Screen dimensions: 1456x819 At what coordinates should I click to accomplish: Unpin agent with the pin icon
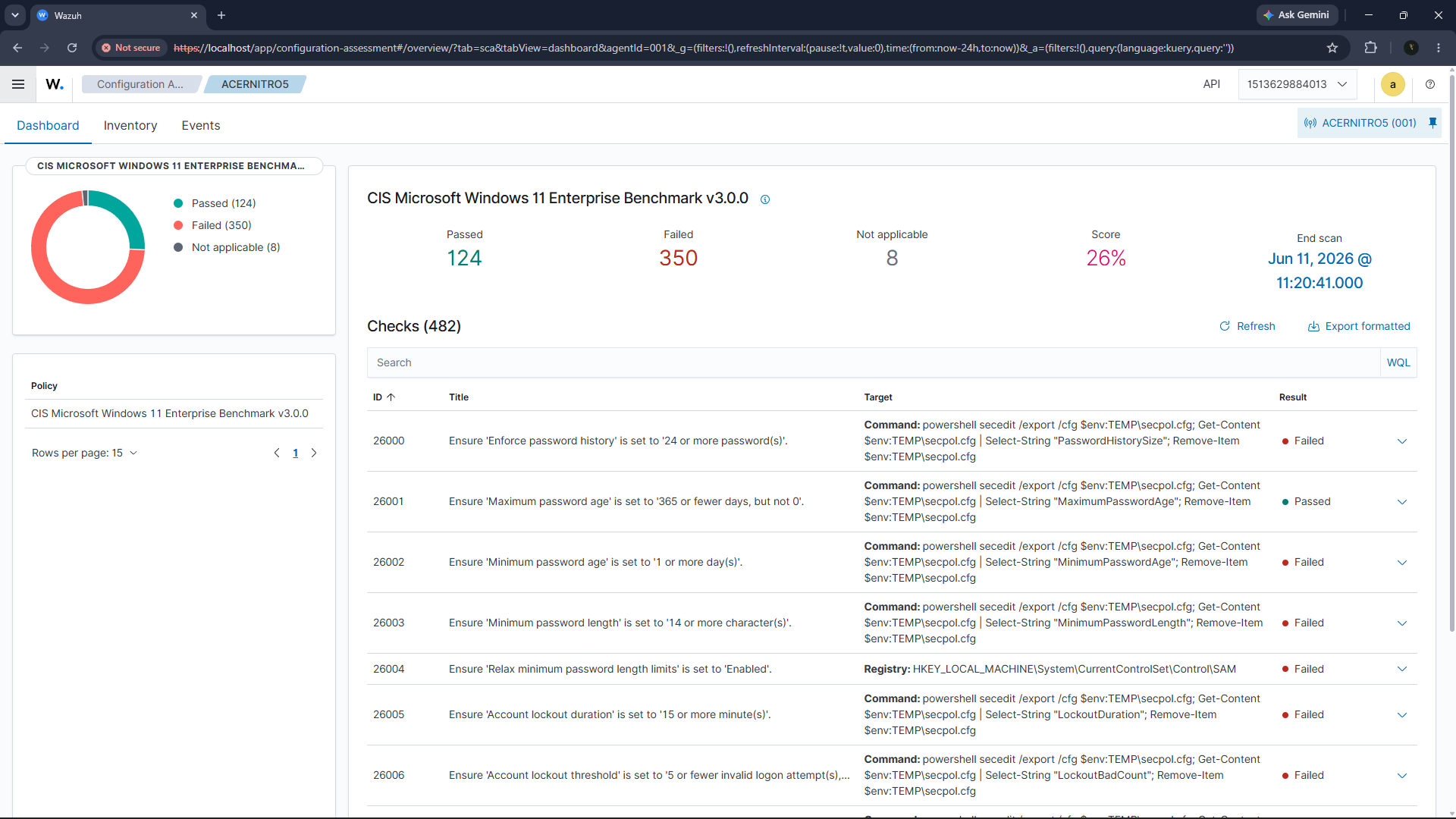pos(1432,123)
